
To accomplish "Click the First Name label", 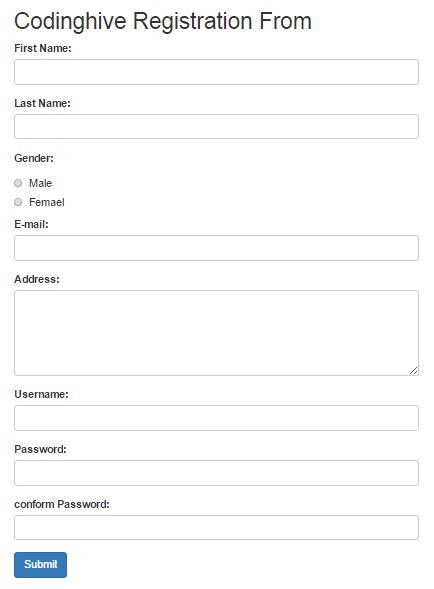I will pyautogui.click(x=43, y=48).
